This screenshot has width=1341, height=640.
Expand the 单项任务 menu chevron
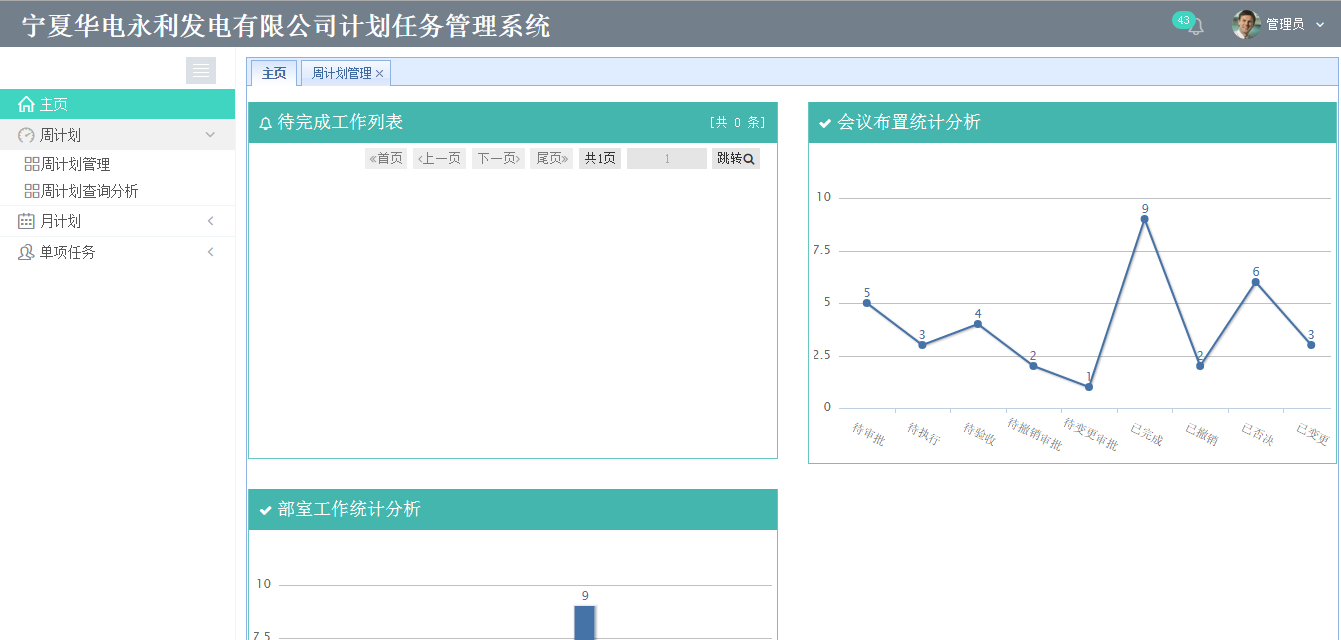click(x=210, y=252)
